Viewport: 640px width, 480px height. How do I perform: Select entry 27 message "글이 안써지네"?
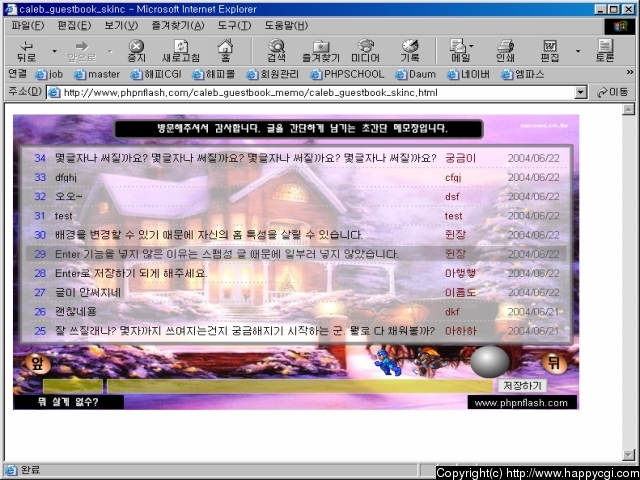point(88,292)
